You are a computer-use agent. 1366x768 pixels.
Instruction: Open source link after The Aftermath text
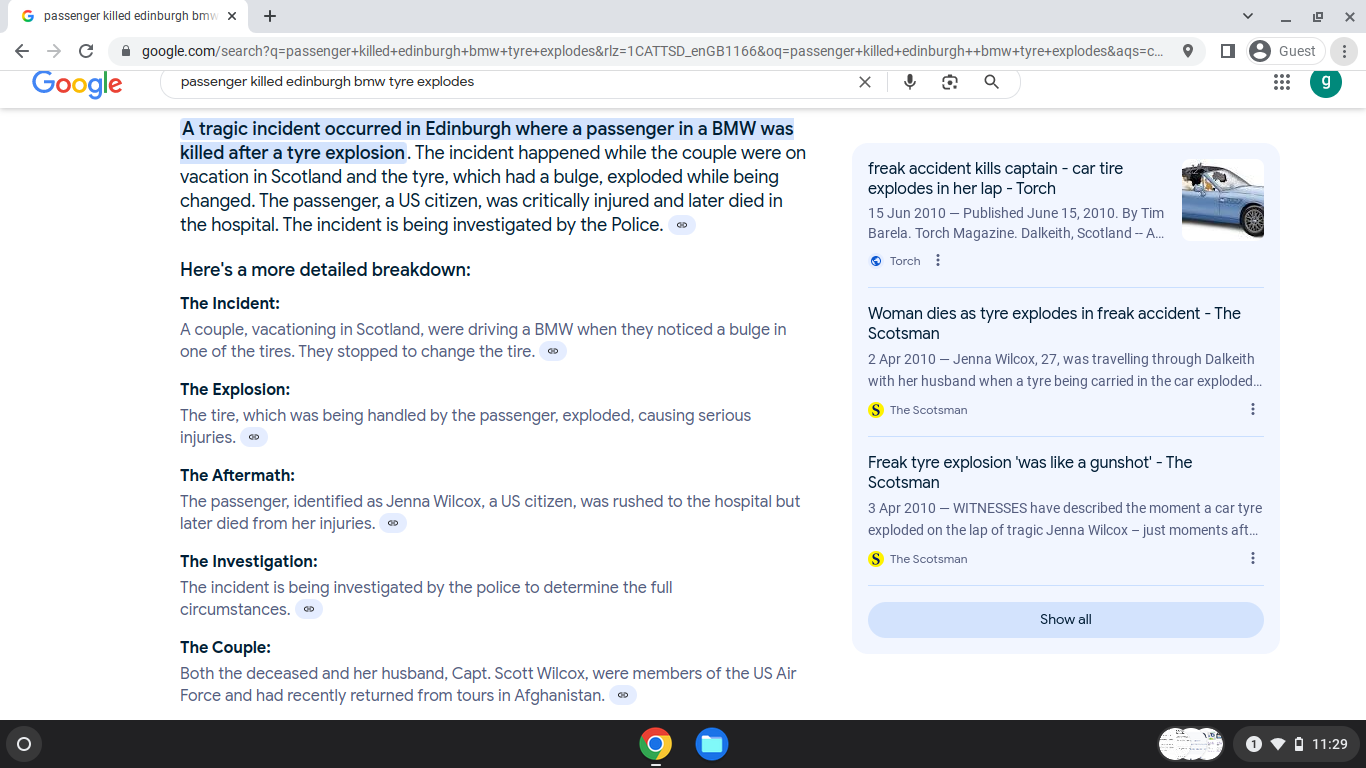tap(393, 523)
